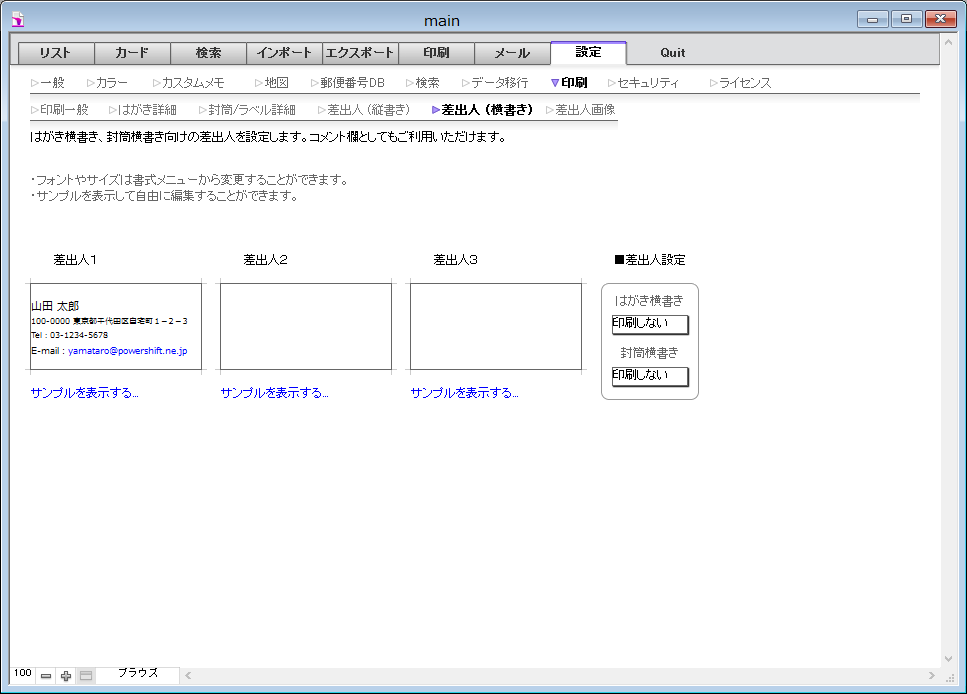Open the 封筒横書き print dropdown
Screen dimensions: 967x694
pyautogui.click(x=650, y=376)
